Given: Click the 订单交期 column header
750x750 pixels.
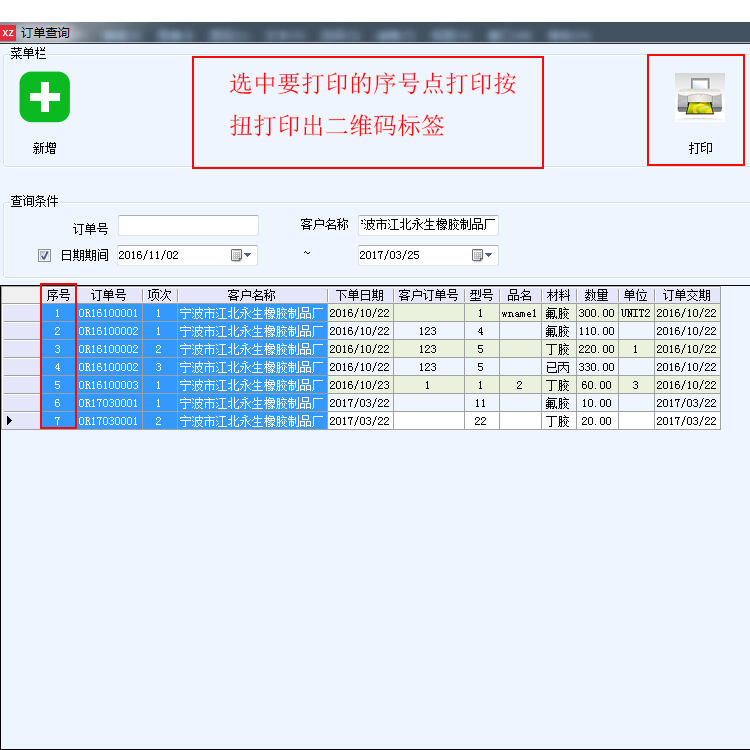Looking at the screenshot, I should (687, 295).
